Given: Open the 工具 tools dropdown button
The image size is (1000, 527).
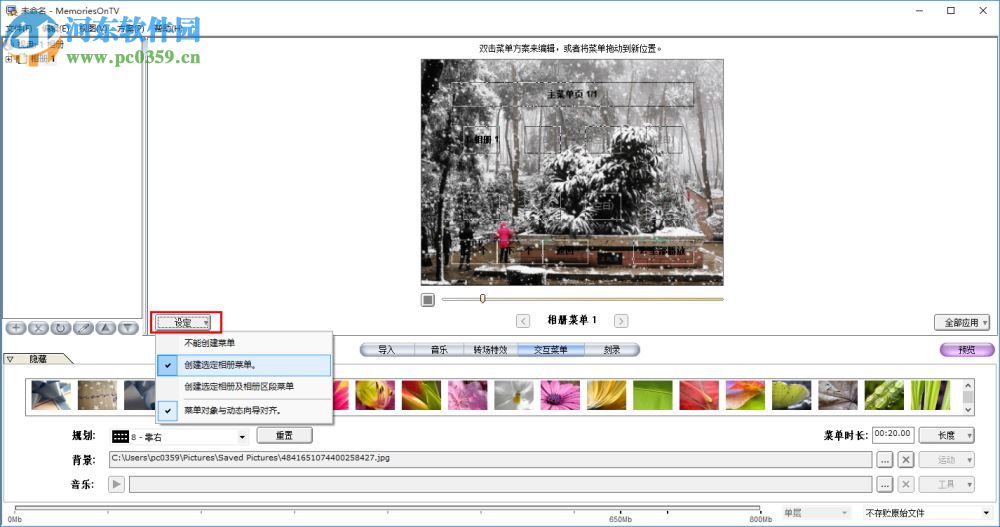Looking at the screenshot, I should pyautogui.click(x=946, y=484).
